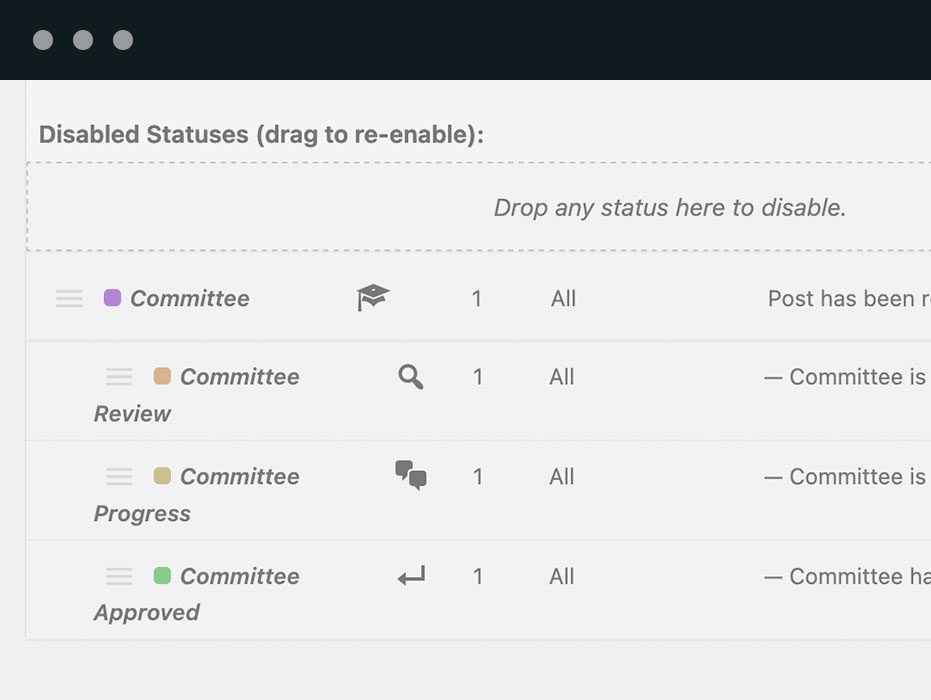The width and height of the screenshot is (931, 700).
Task: Click the drag handle of Committee Progress
Action: point(119,476)
